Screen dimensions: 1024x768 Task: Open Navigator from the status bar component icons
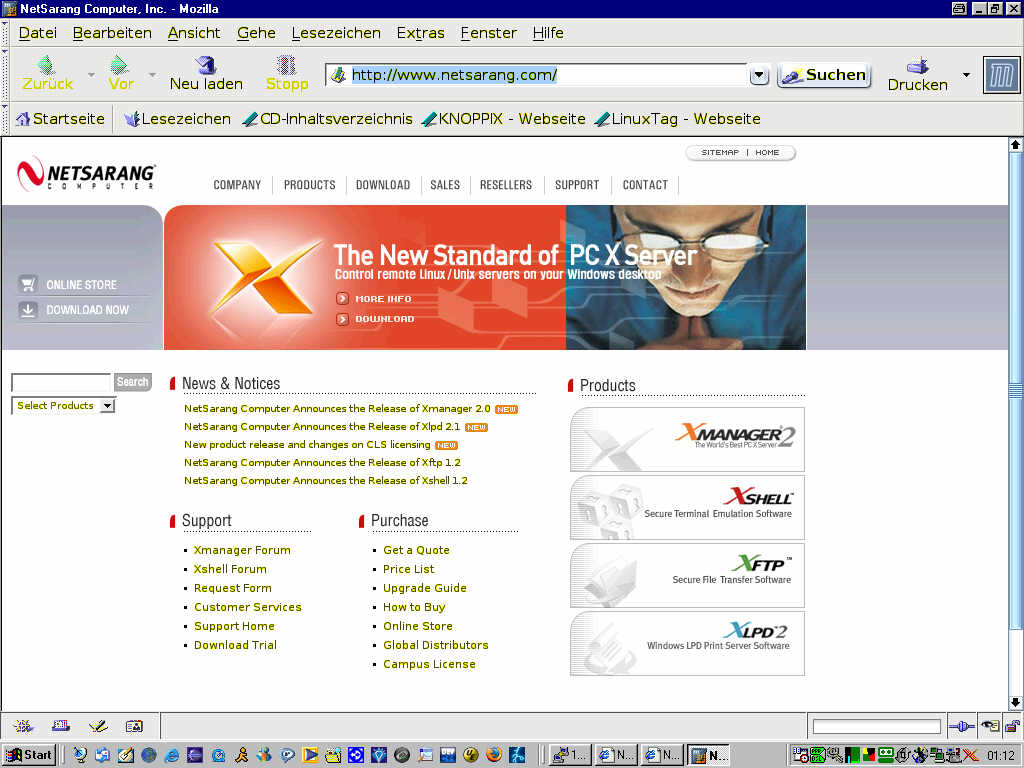click(23, 726)
